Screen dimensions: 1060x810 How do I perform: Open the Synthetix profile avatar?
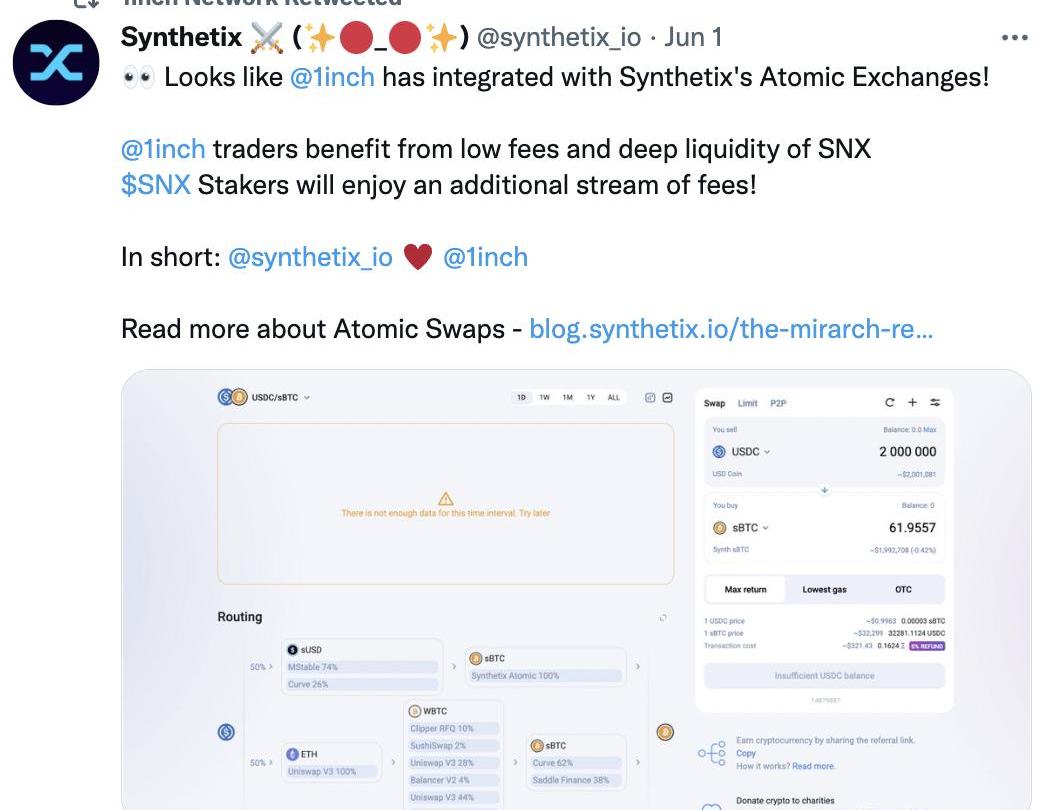coord(56,62)
